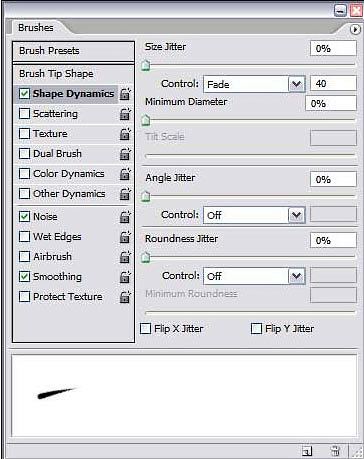Toggle the Texture lock icon
364x459 pixels.
(x=125, y=134)
